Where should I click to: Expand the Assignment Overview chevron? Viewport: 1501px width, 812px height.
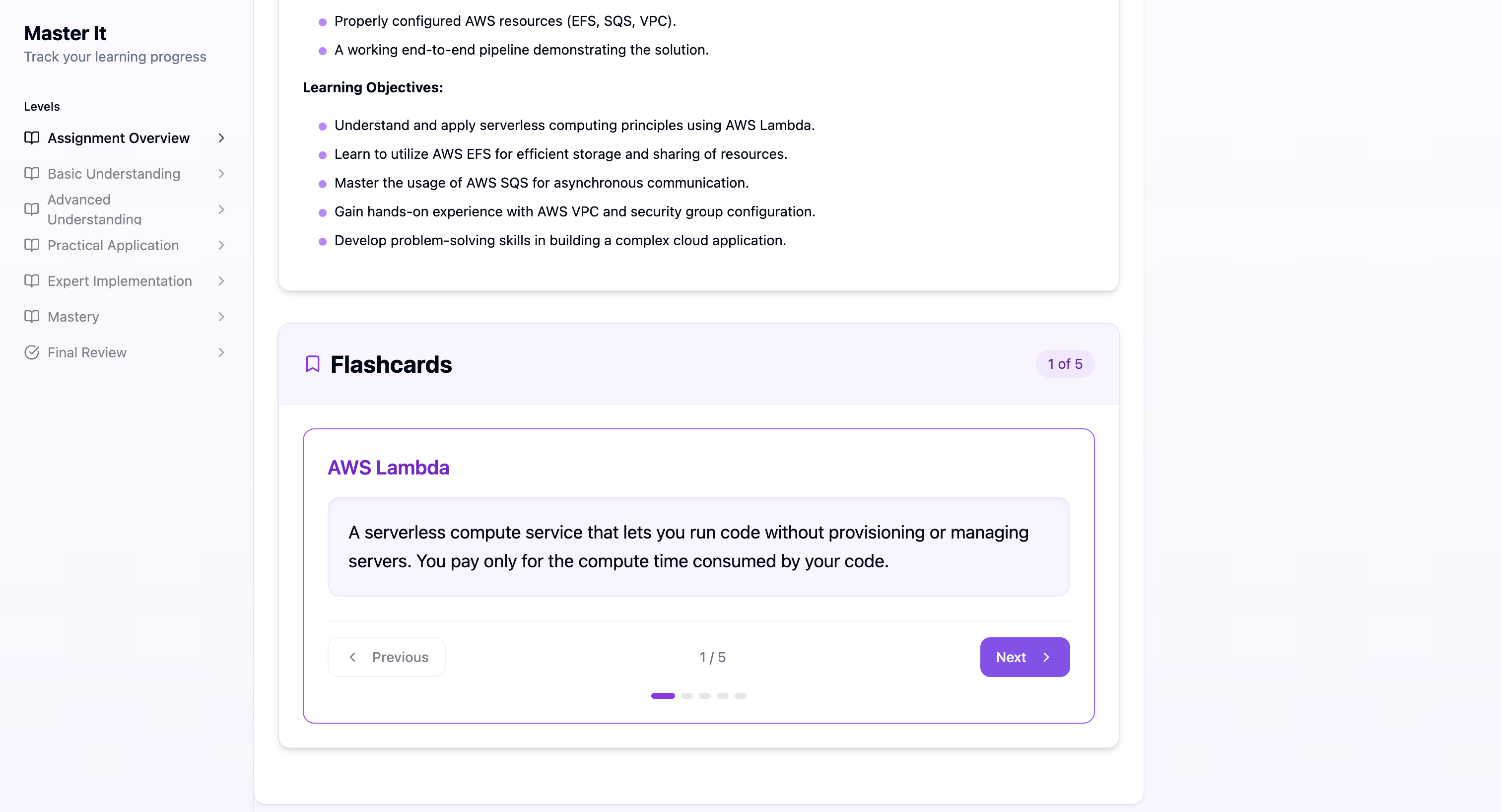click(221, 138)
